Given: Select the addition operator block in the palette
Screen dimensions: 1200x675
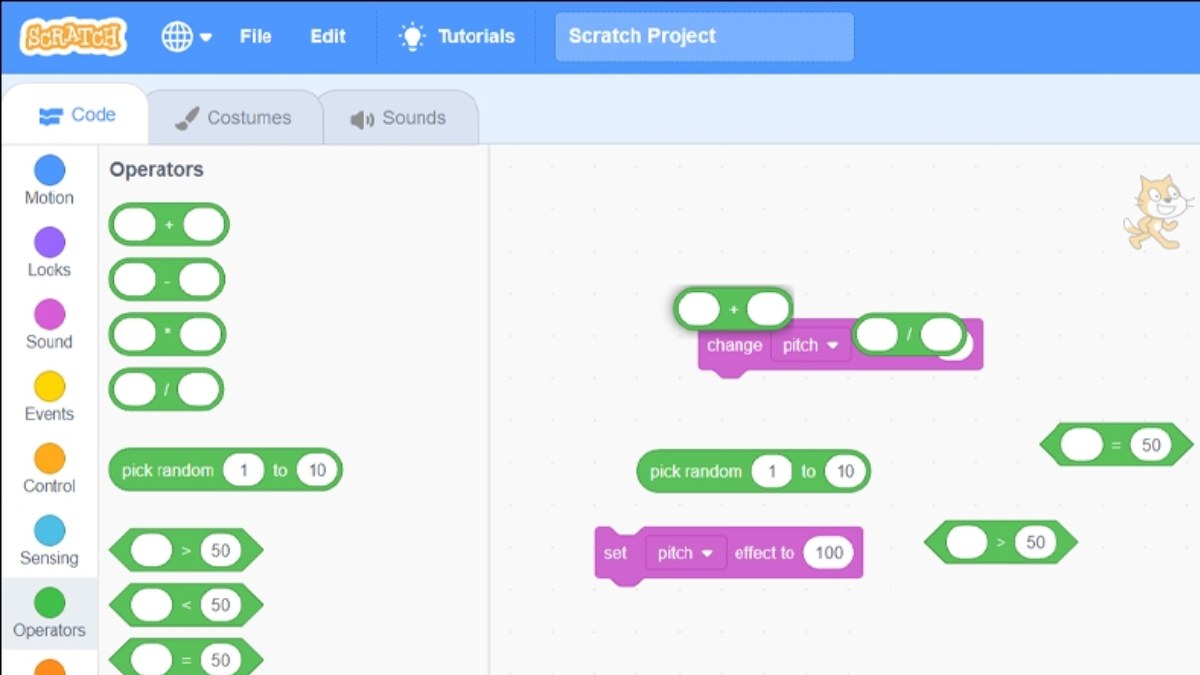Looking at the screenshot, I should point(168,224).
